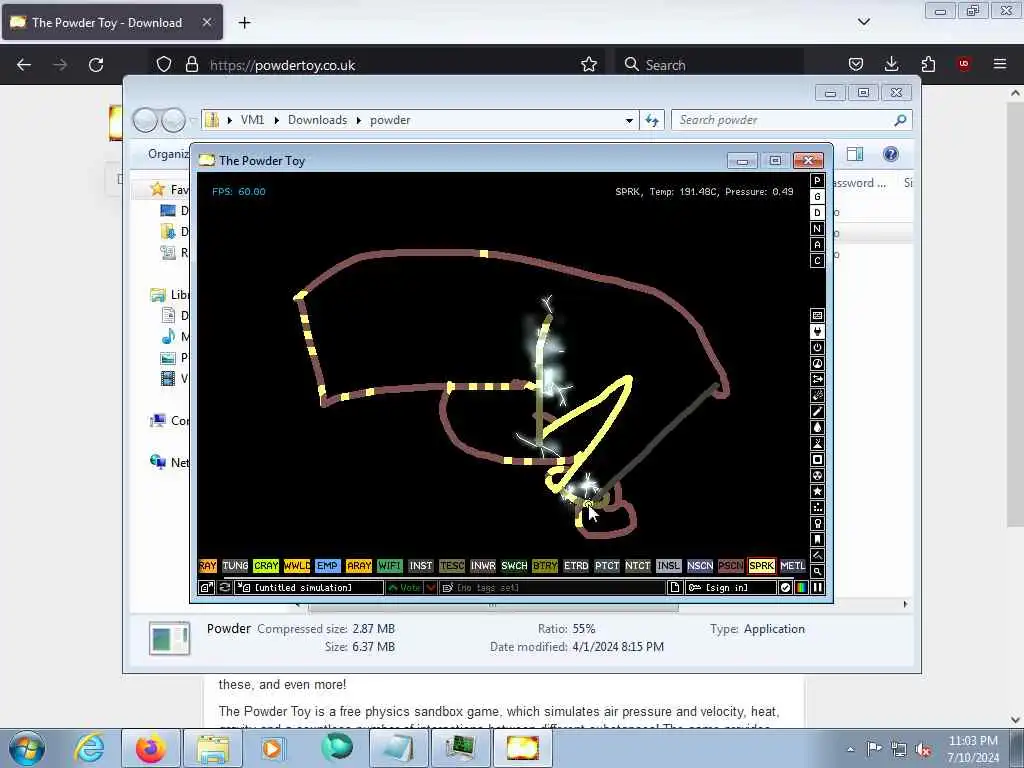Vote the simulation down with red arrow

point(431,588)
